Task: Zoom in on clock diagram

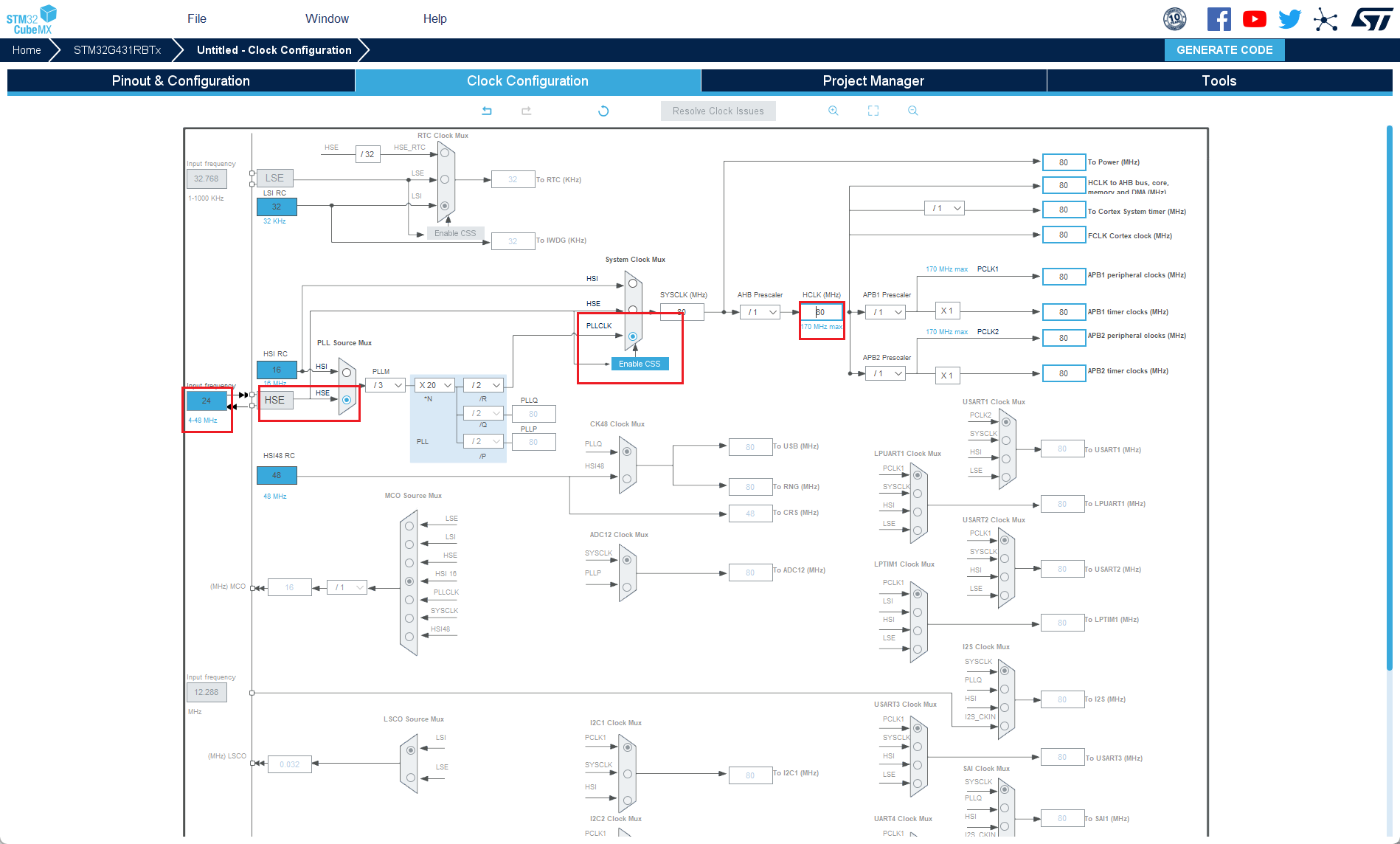Action: pyautogui.click(x=833, y=111)
